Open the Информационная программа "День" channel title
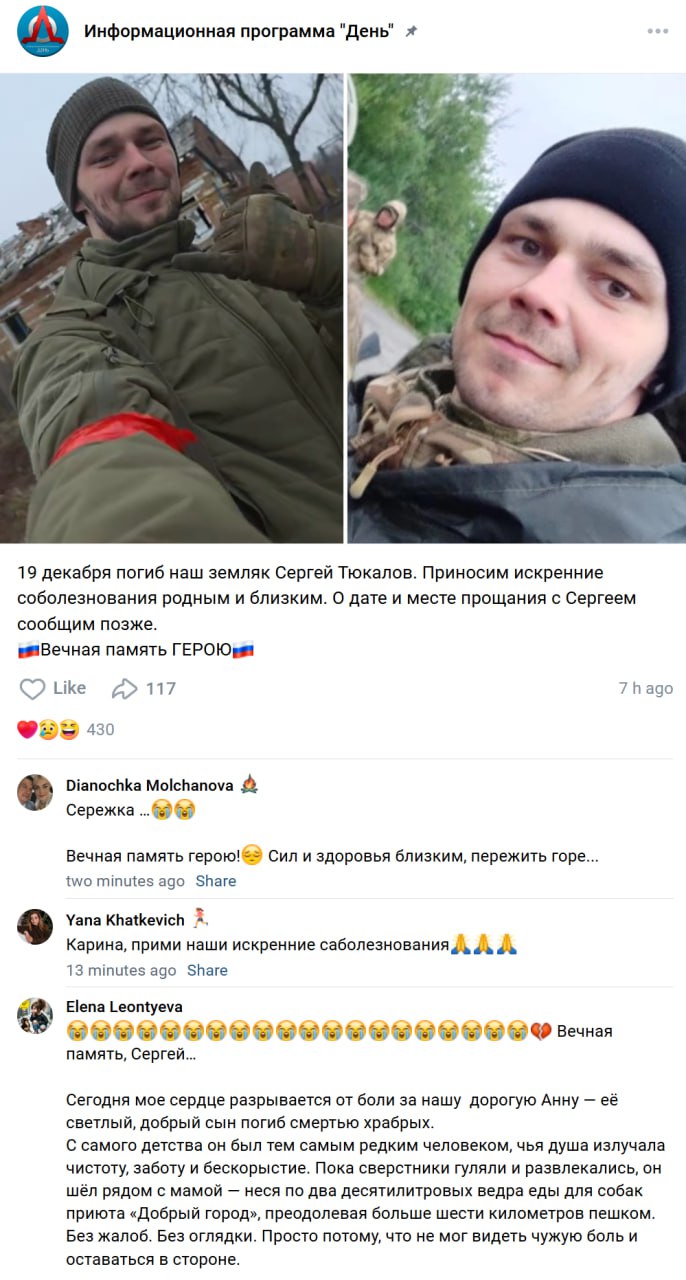 [240, 31]
